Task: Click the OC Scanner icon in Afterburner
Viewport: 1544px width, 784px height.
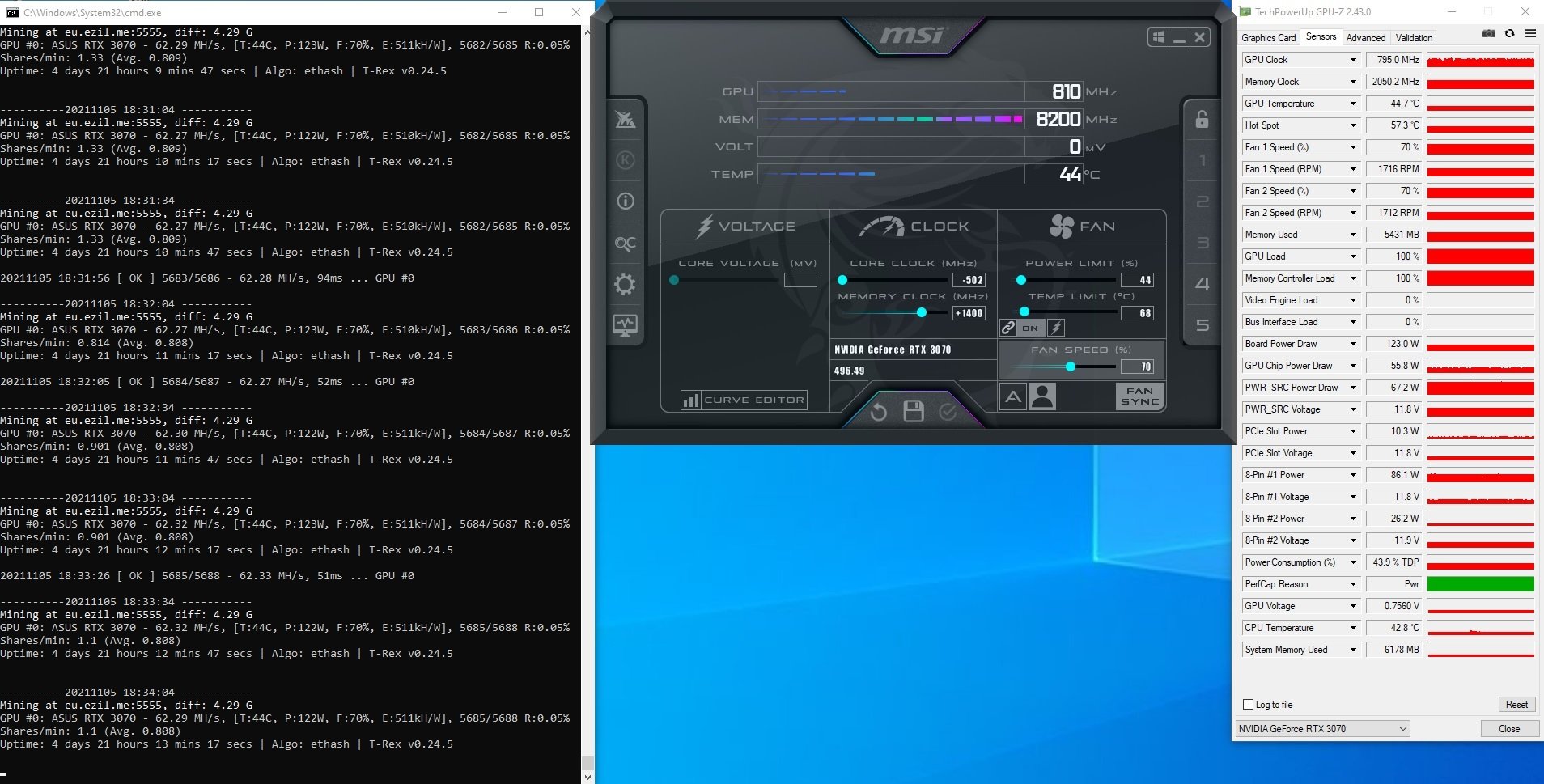Action: pos(626,243)
